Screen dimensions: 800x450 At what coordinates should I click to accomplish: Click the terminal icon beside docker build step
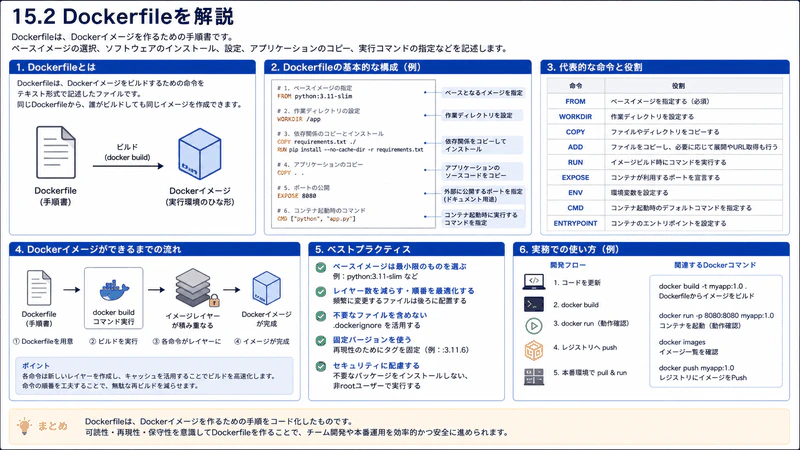(x=534, y=304)
